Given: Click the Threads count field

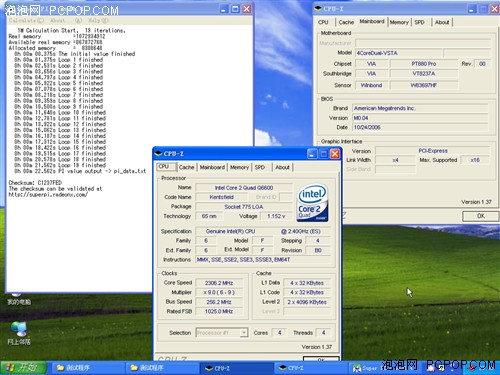Looking at the screenshot, I should [323, 333].
